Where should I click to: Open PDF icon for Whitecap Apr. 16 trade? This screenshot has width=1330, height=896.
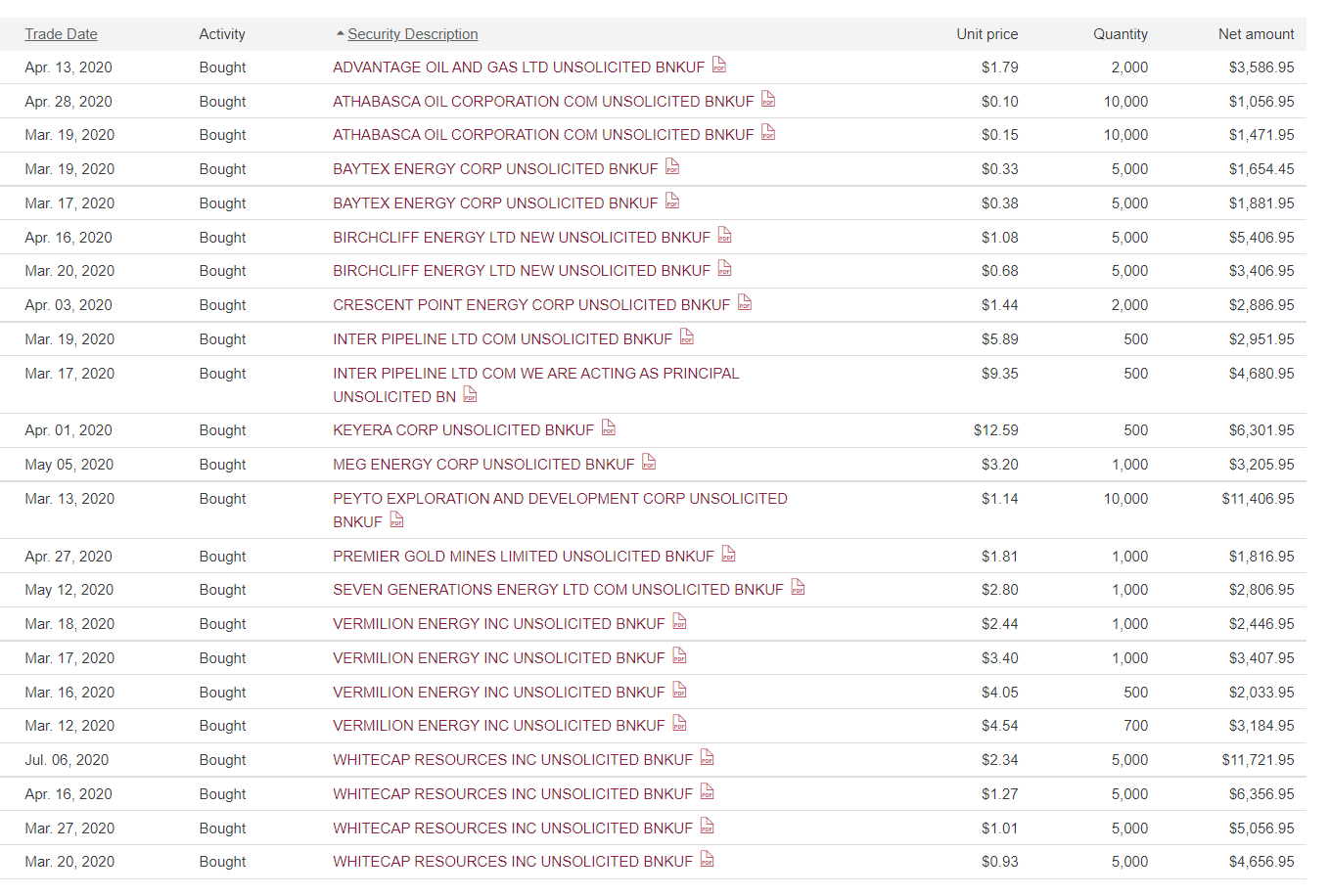708,792
